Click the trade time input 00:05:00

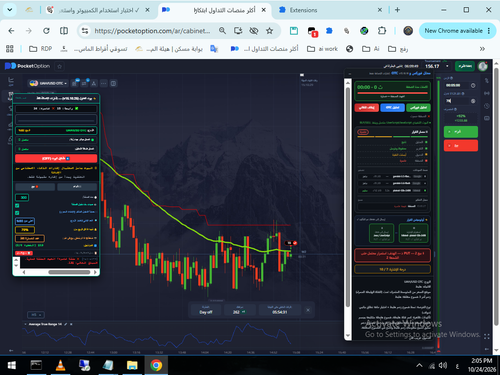click(456, 86)
